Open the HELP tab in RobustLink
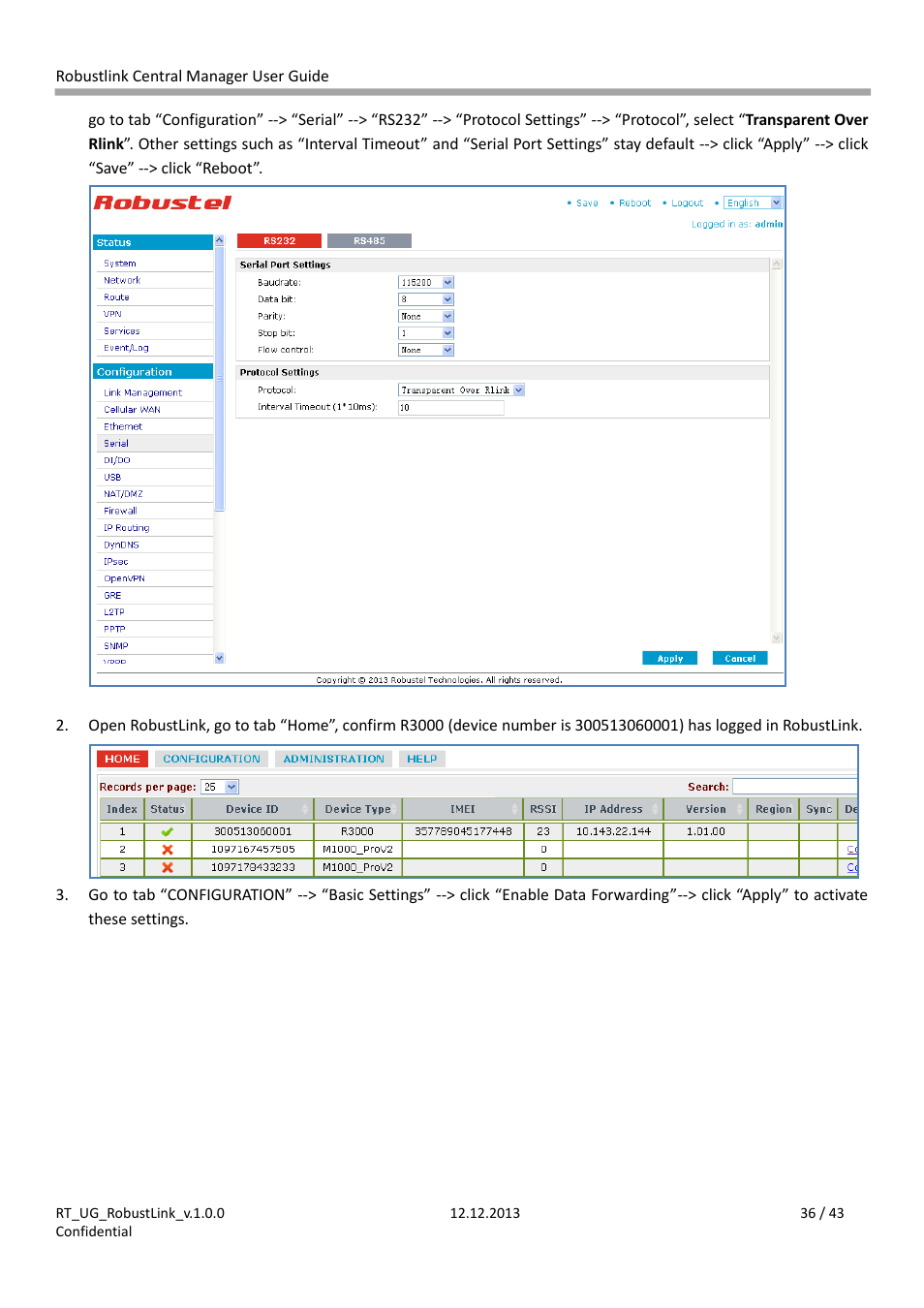The image size is (924, 1308). point(421,759)
